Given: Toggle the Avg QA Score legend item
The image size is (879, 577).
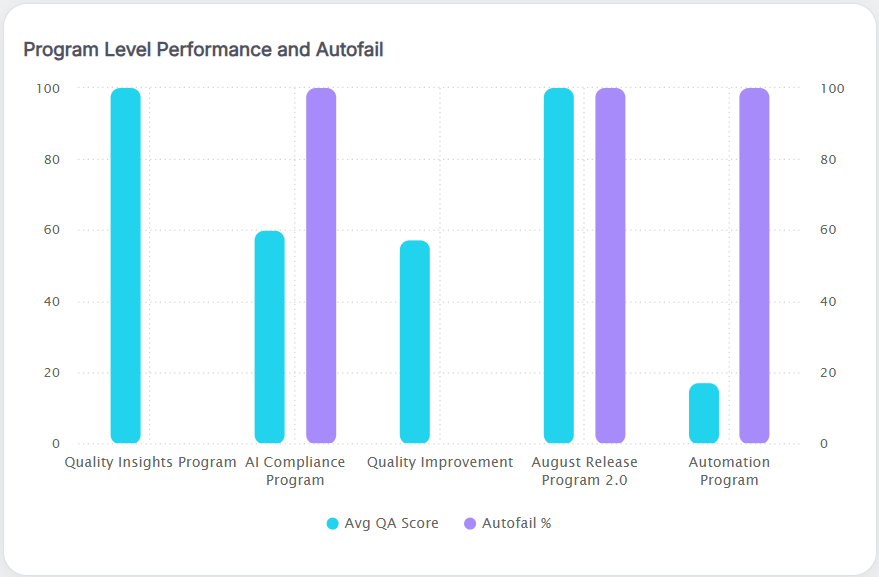Looking at the screenshot, I should click(391, 523).
